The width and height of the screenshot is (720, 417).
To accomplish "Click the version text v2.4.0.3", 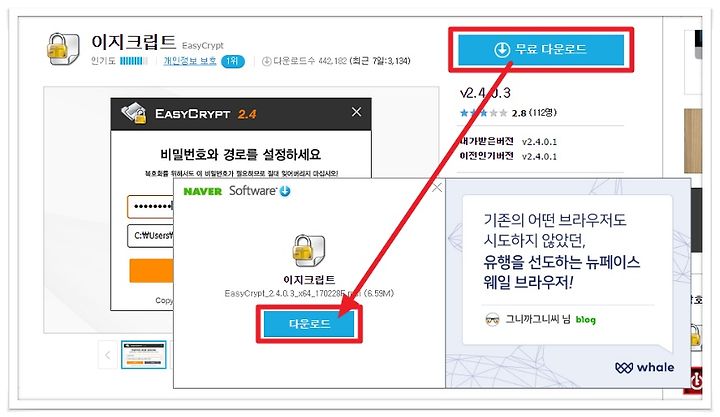I will [485, 93].
